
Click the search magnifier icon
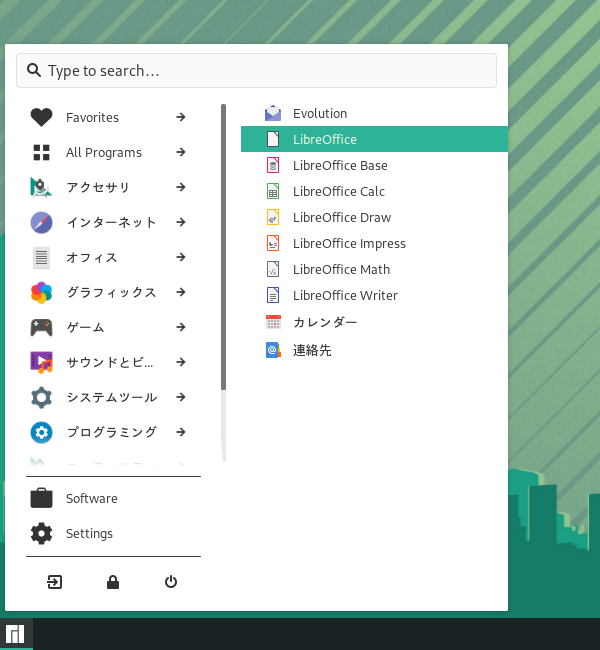click(34, 70)
